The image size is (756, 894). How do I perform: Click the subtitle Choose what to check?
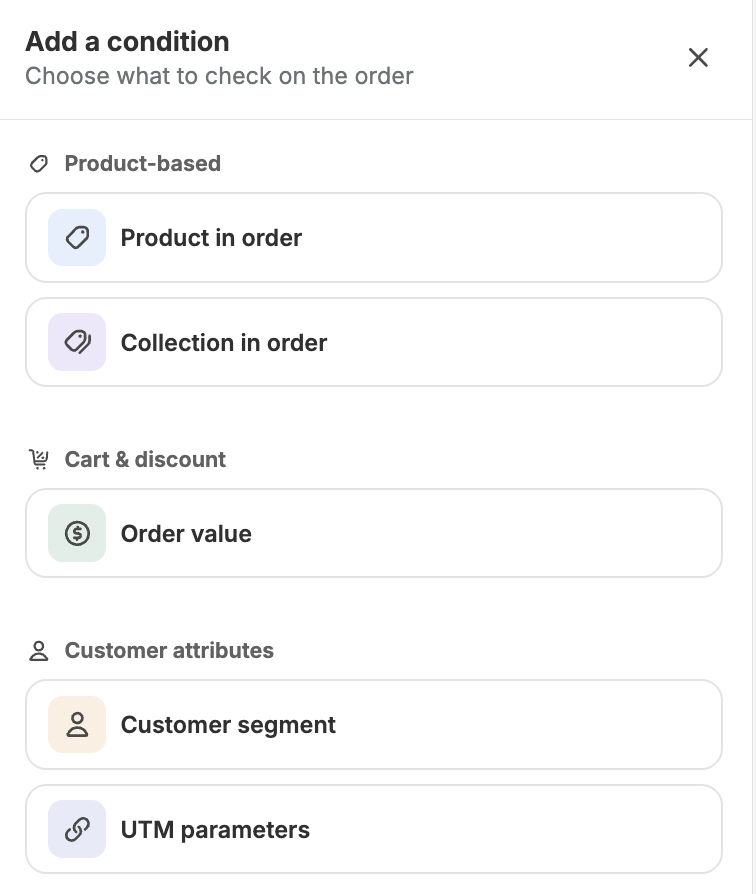(219, 76)
